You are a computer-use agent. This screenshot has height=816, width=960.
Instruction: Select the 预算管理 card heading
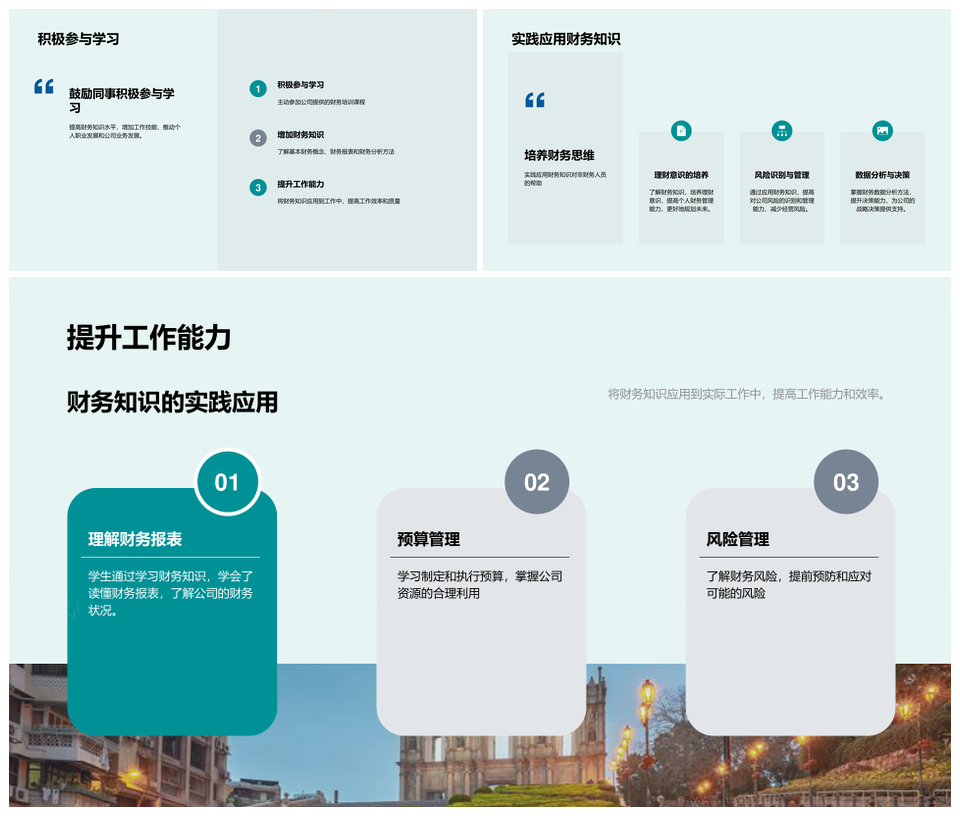(x=428, y=539)
